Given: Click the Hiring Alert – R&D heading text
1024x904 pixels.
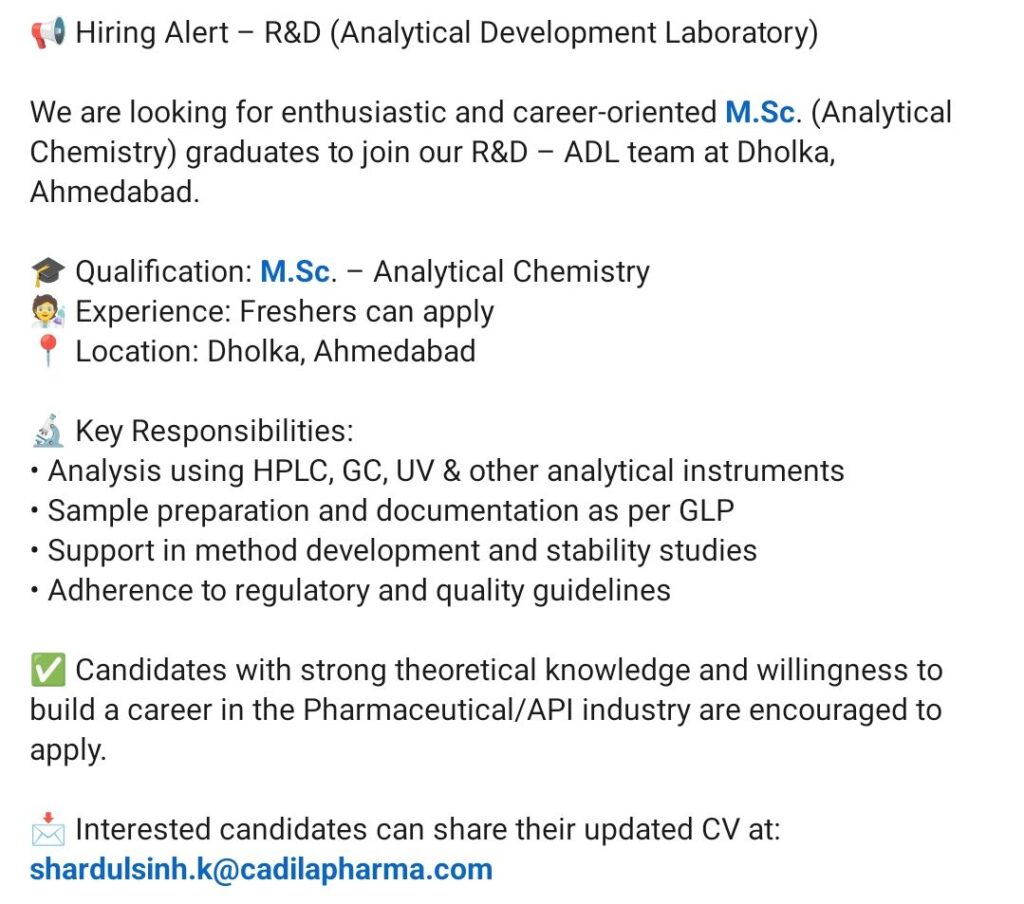Looking at the screenshot, I should pos(446,34).
